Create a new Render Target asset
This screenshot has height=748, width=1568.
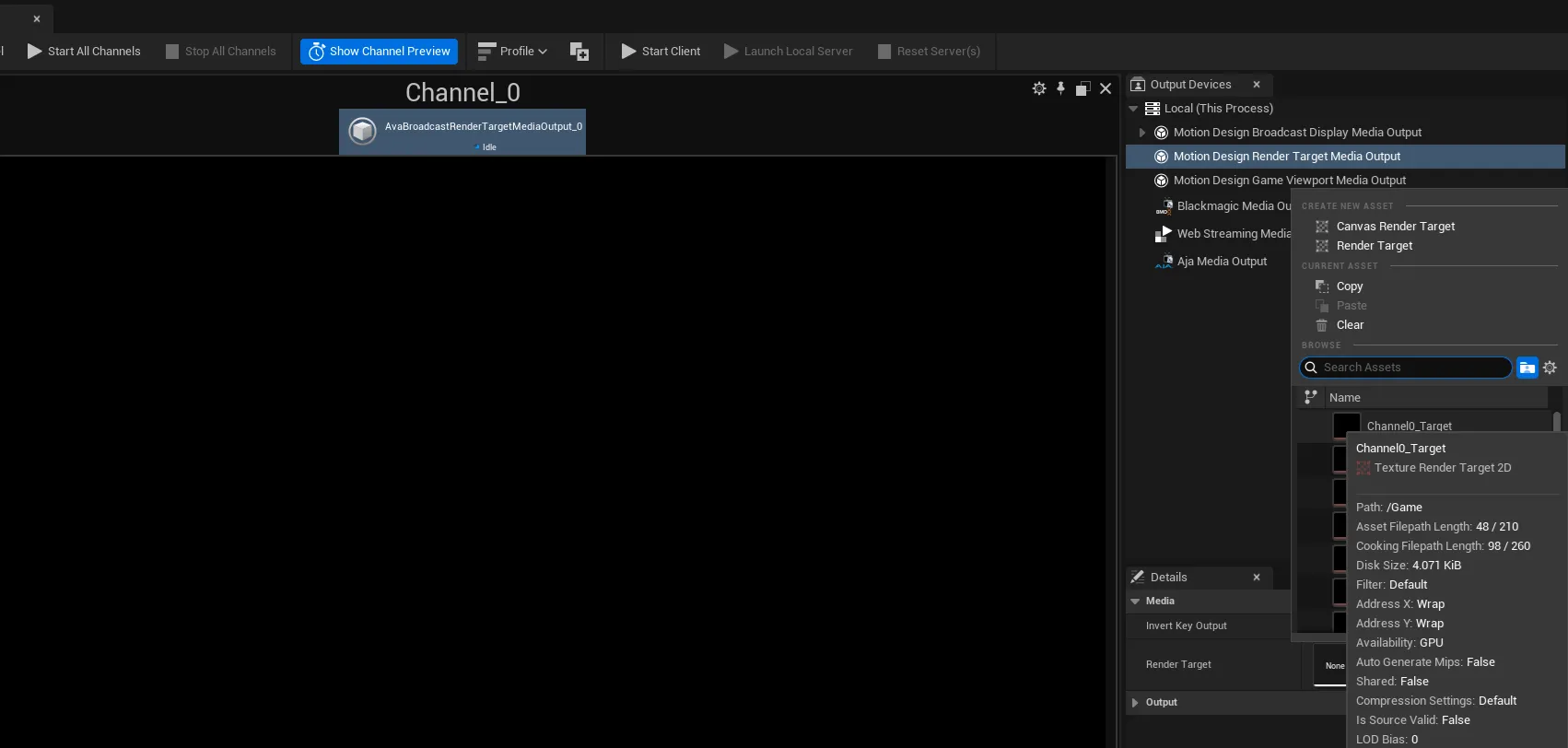1375,246
